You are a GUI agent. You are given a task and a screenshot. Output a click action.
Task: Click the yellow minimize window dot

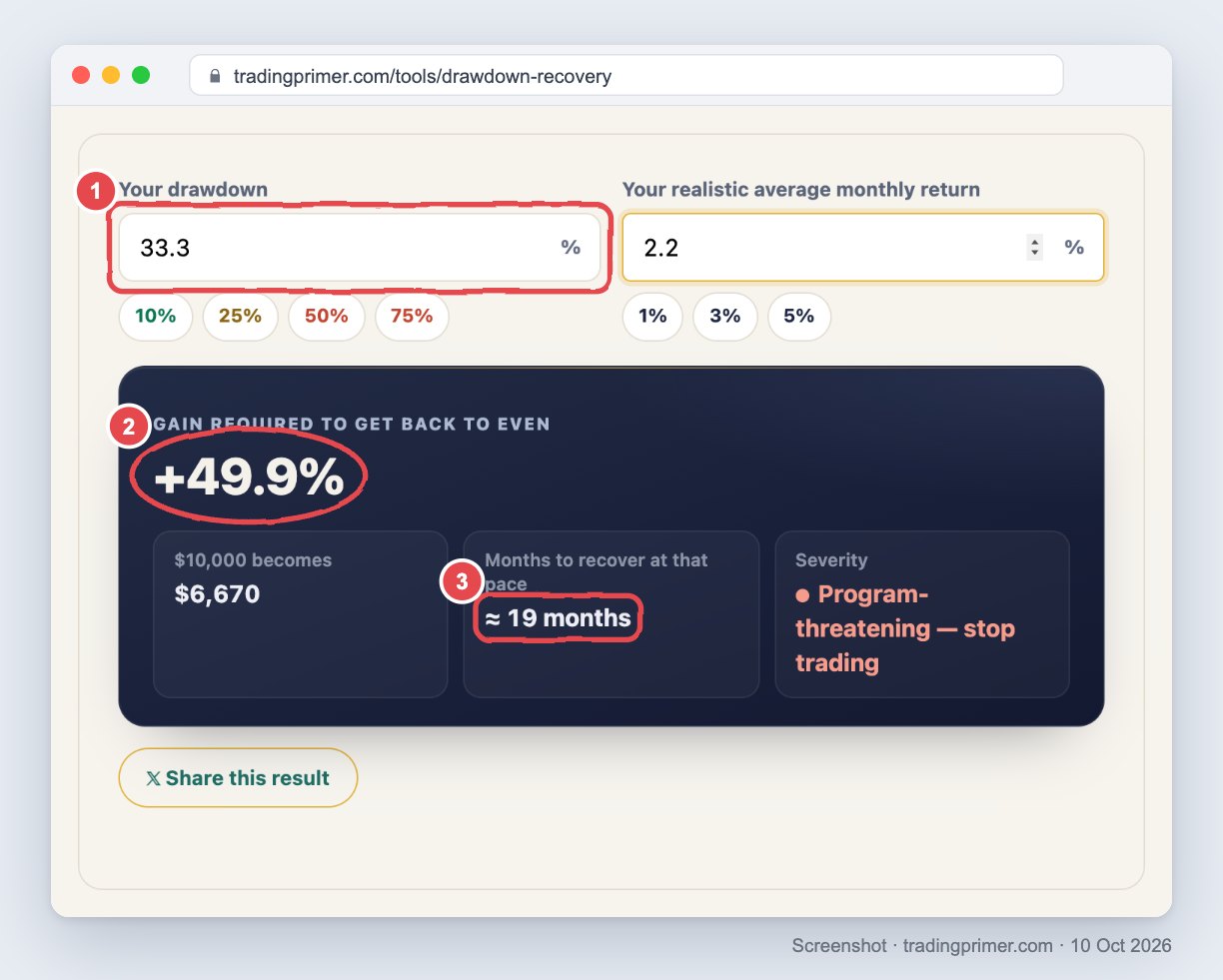pyautogui.click(x=111, y=75)
